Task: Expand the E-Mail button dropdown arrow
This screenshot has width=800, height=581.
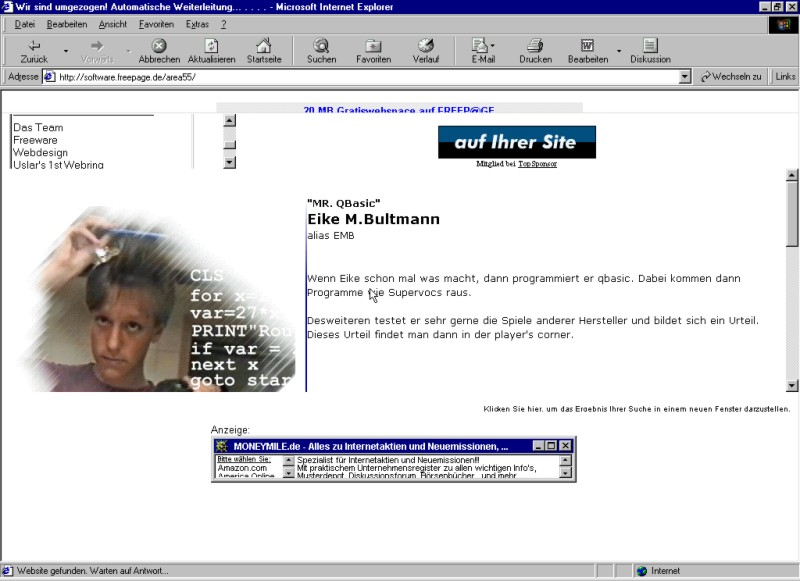Action: [492, 45]
